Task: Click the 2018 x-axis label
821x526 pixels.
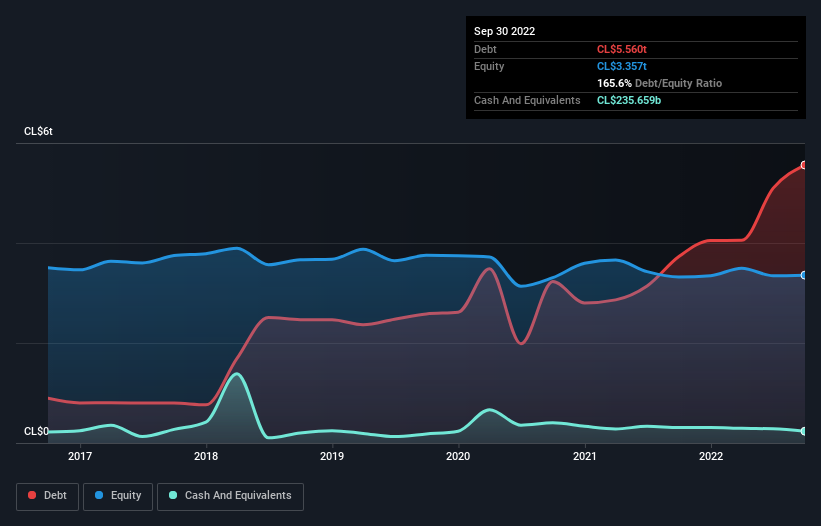Action: click(206, 456)
